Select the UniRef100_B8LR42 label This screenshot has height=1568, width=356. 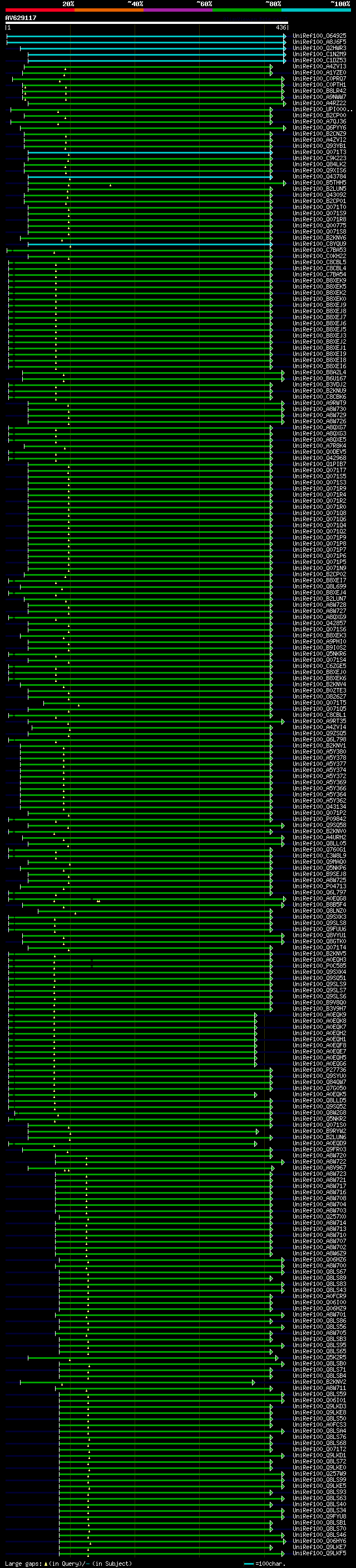pyautogui.click(x=319, y=91)
